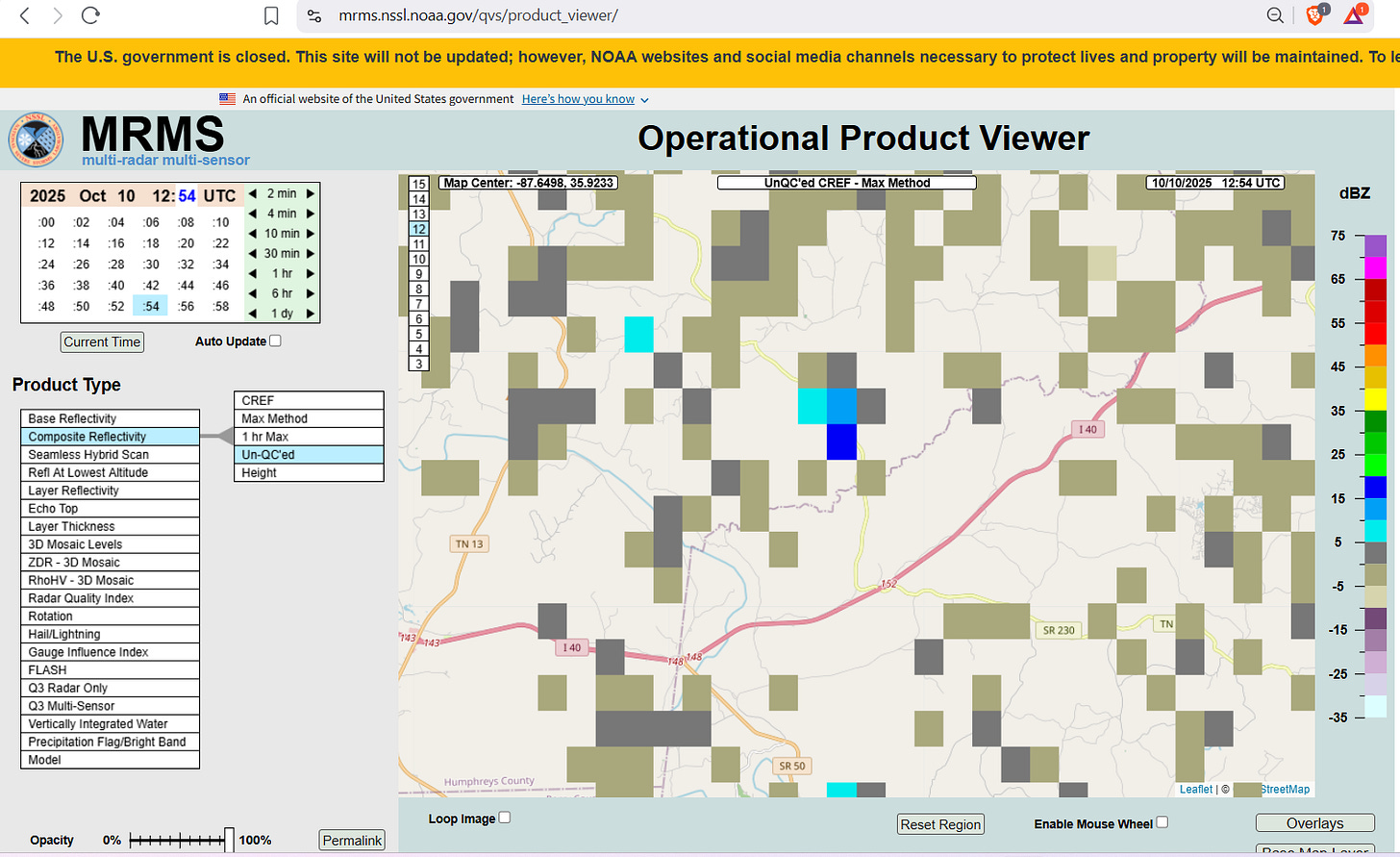
Task: Click the MRMS NSSL logo
Action: pyautogui.click(x=36, y=140)
